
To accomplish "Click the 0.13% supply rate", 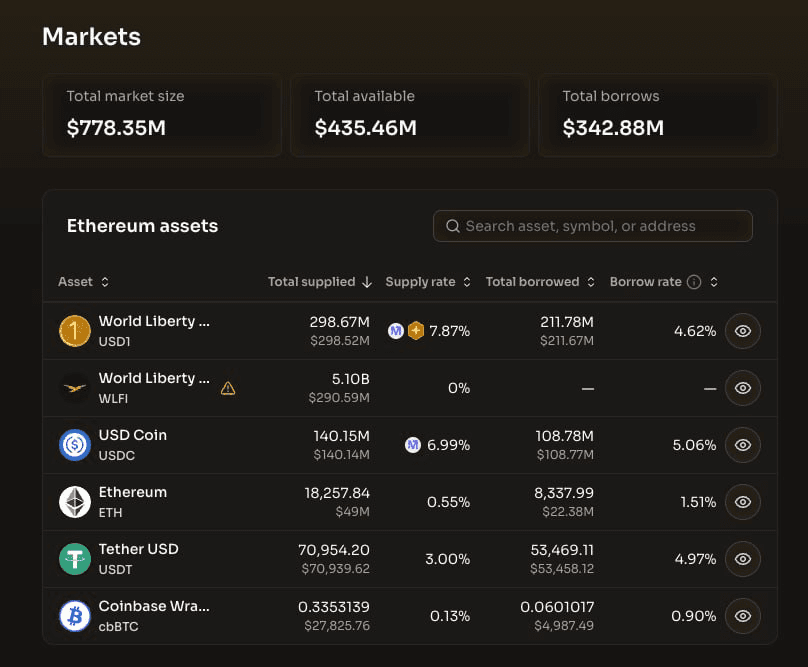I will click(x=450, y=616).
